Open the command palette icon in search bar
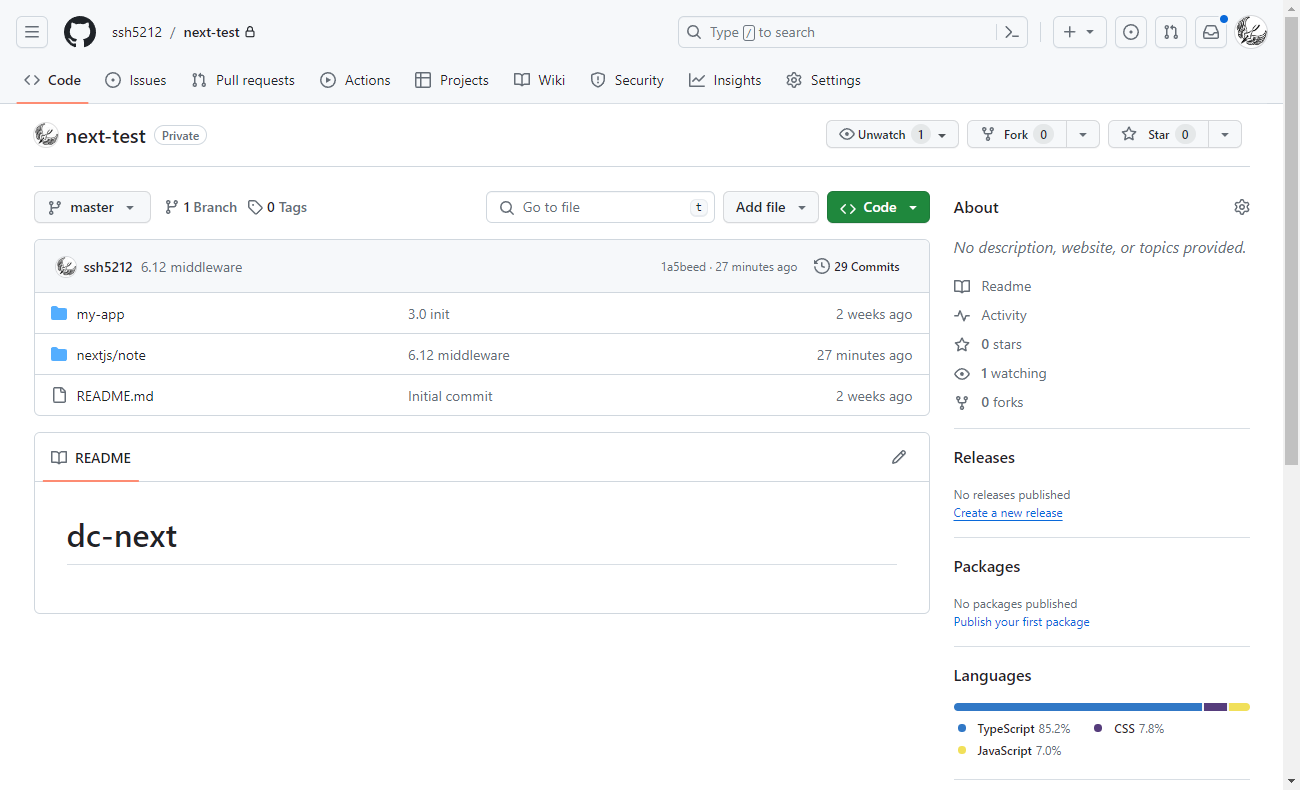 point(1011,32)
